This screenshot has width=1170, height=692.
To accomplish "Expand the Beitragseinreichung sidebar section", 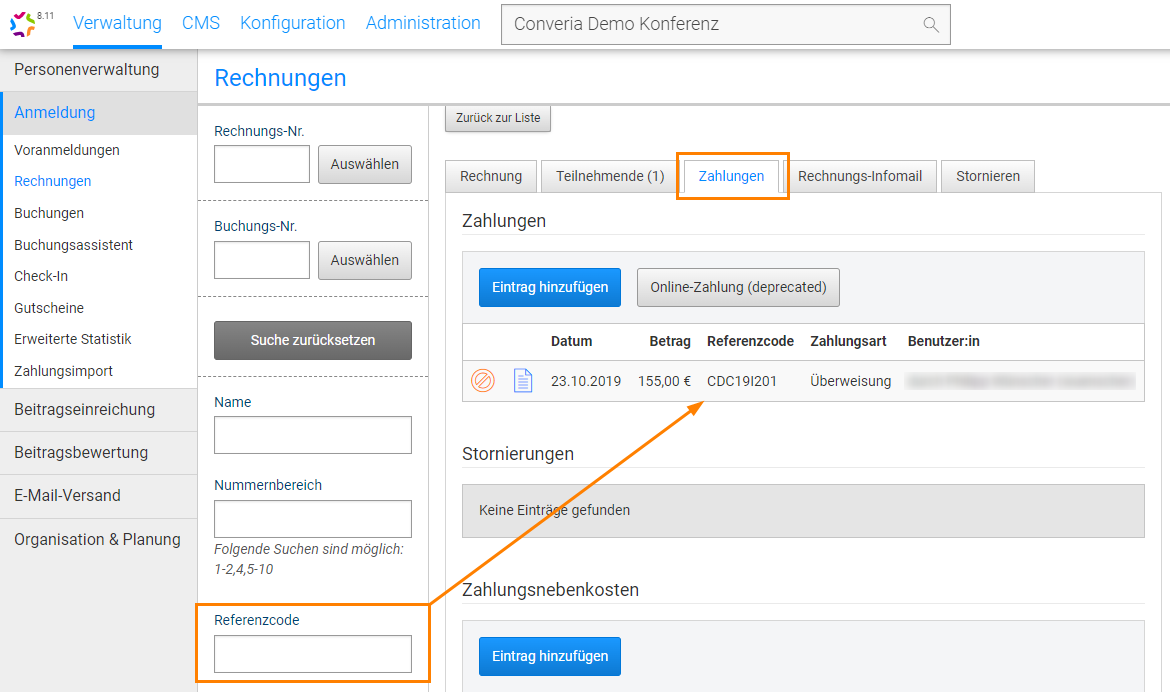I will (84, 409).
